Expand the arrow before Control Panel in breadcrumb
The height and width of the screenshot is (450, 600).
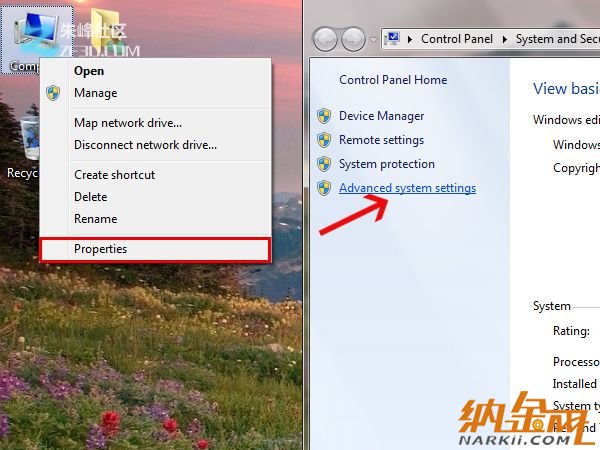click(410, 39)
